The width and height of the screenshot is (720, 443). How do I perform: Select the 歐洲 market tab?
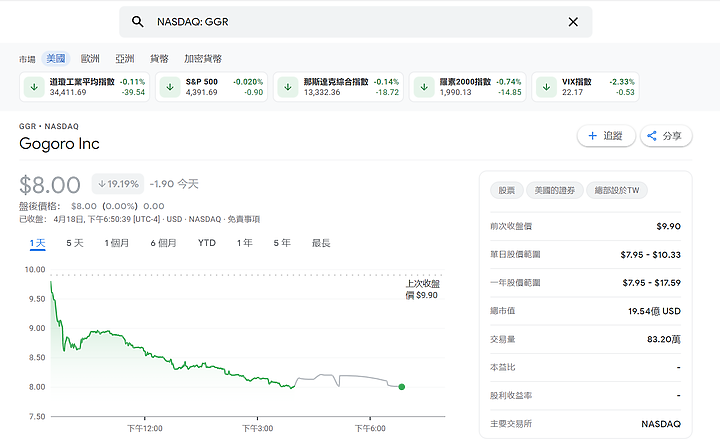click(90, 58)
